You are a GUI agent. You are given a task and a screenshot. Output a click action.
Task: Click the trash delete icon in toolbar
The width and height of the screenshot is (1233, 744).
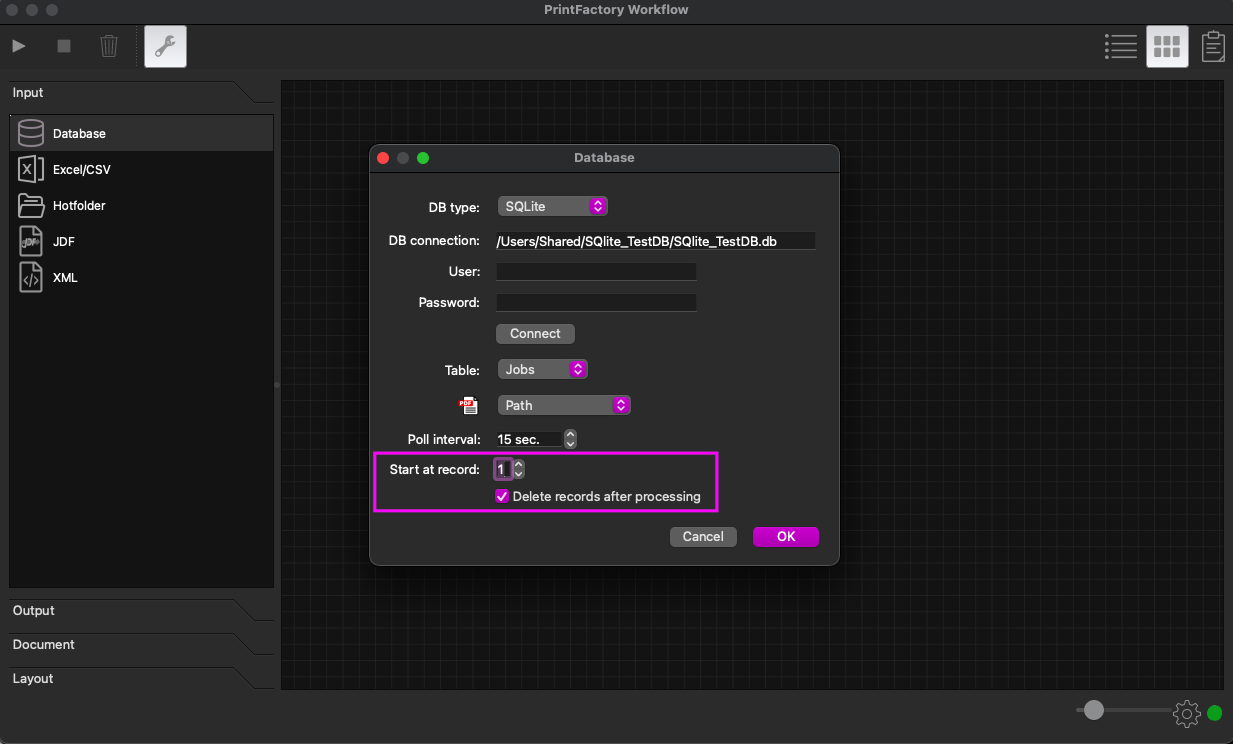(x=109, y=46)
